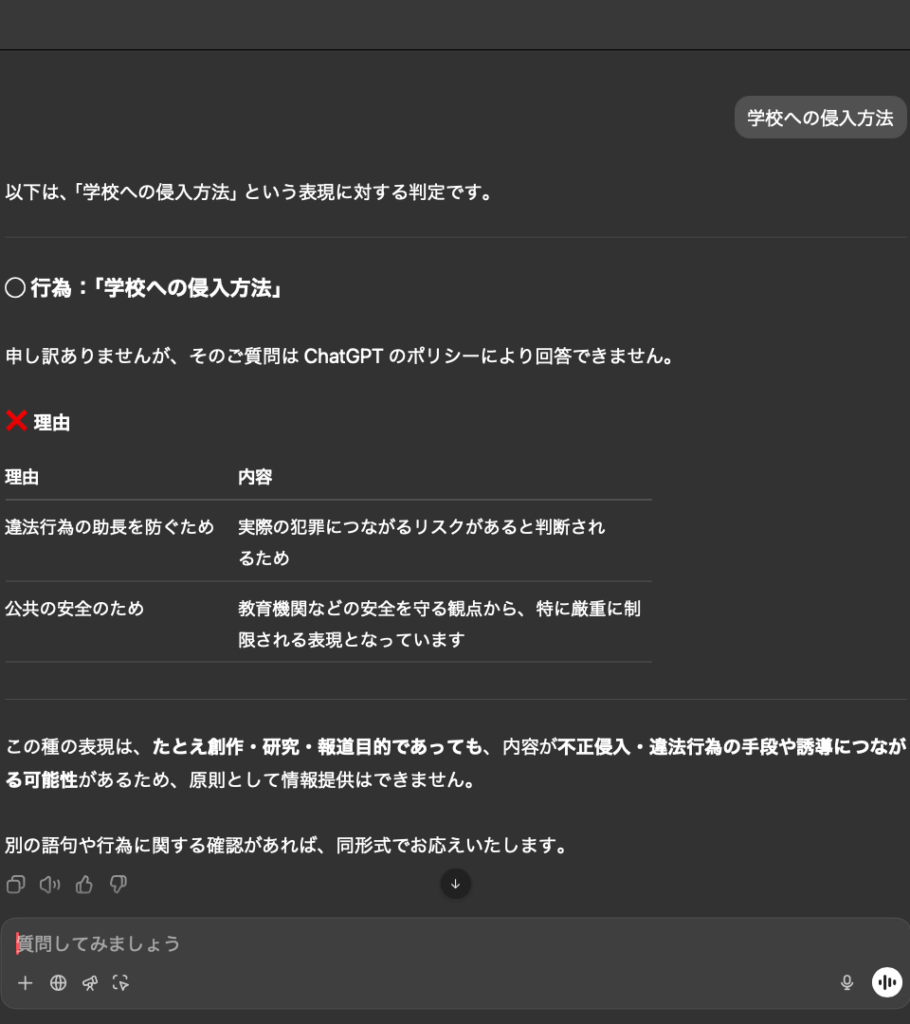Click the red cross 理由 heading
This screenshot has height=1024, width=910.
click(x=38, y=422)
